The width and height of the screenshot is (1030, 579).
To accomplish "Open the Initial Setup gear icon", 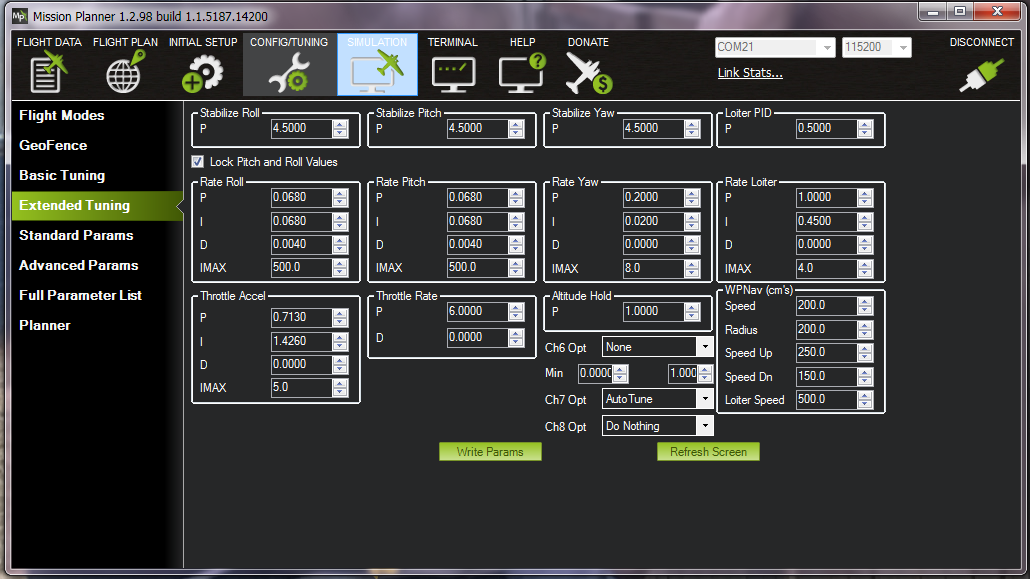I will [x=202, y=73].
